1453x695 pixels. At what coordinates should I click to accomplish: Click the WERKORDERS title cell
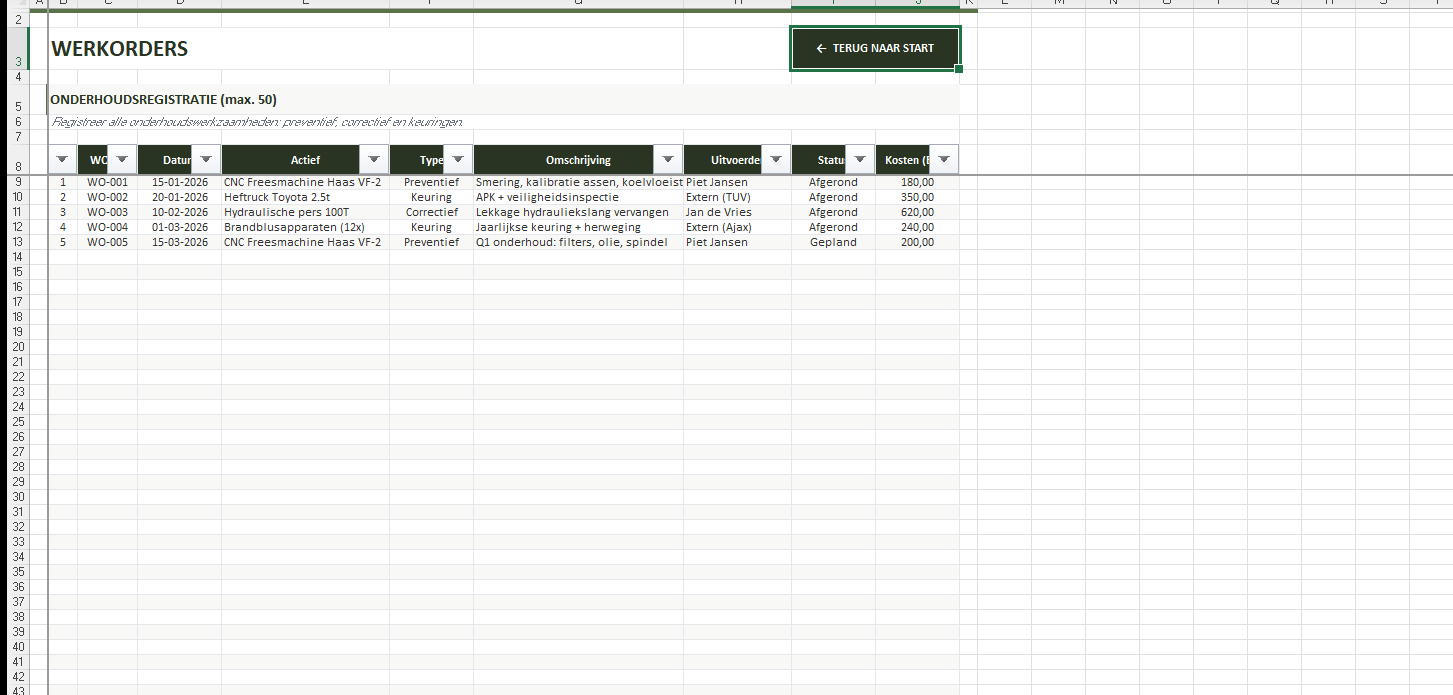pos(120,49)
